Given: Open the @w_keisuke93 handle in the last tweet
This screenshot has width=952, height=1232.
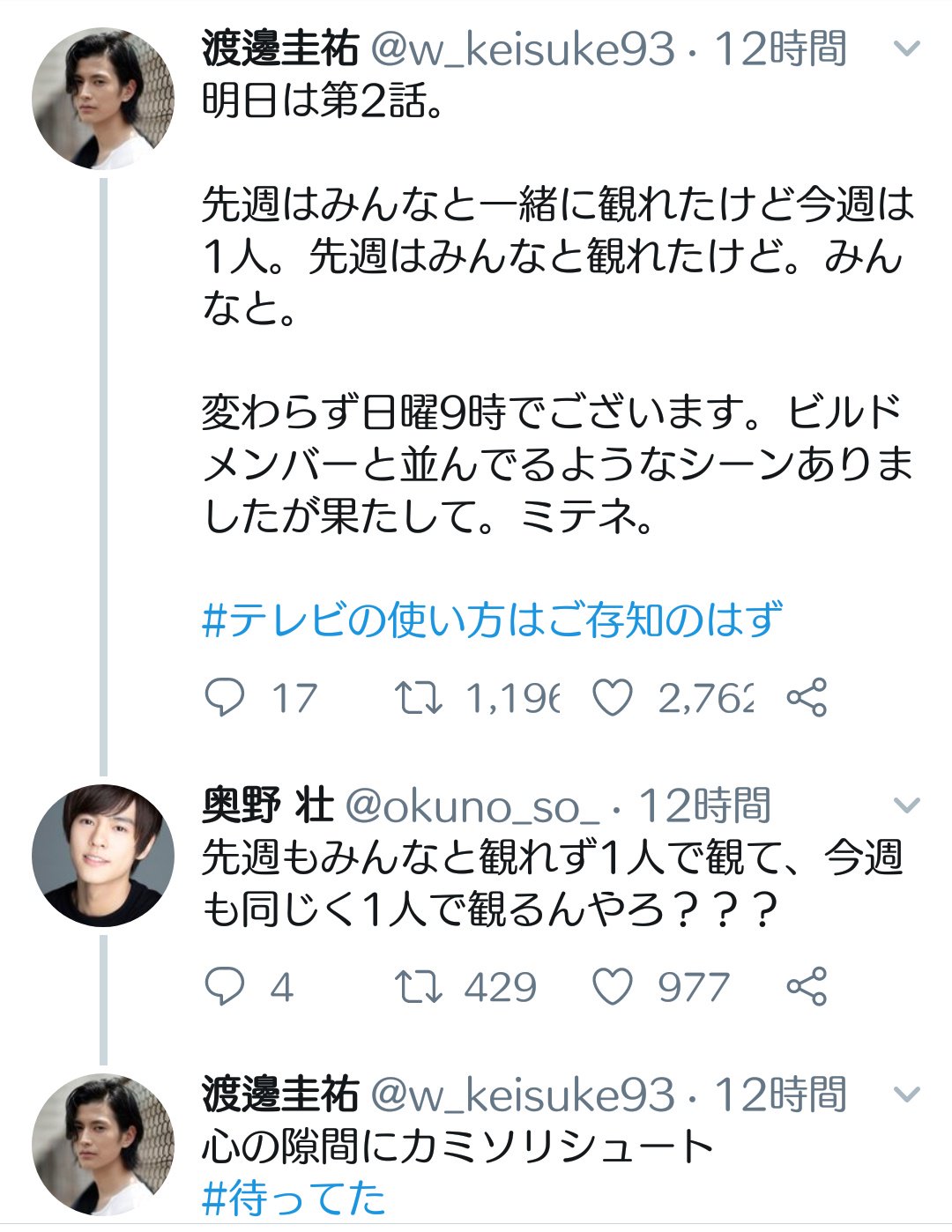Looking at the screenshot, I should tap(522, 1095).
